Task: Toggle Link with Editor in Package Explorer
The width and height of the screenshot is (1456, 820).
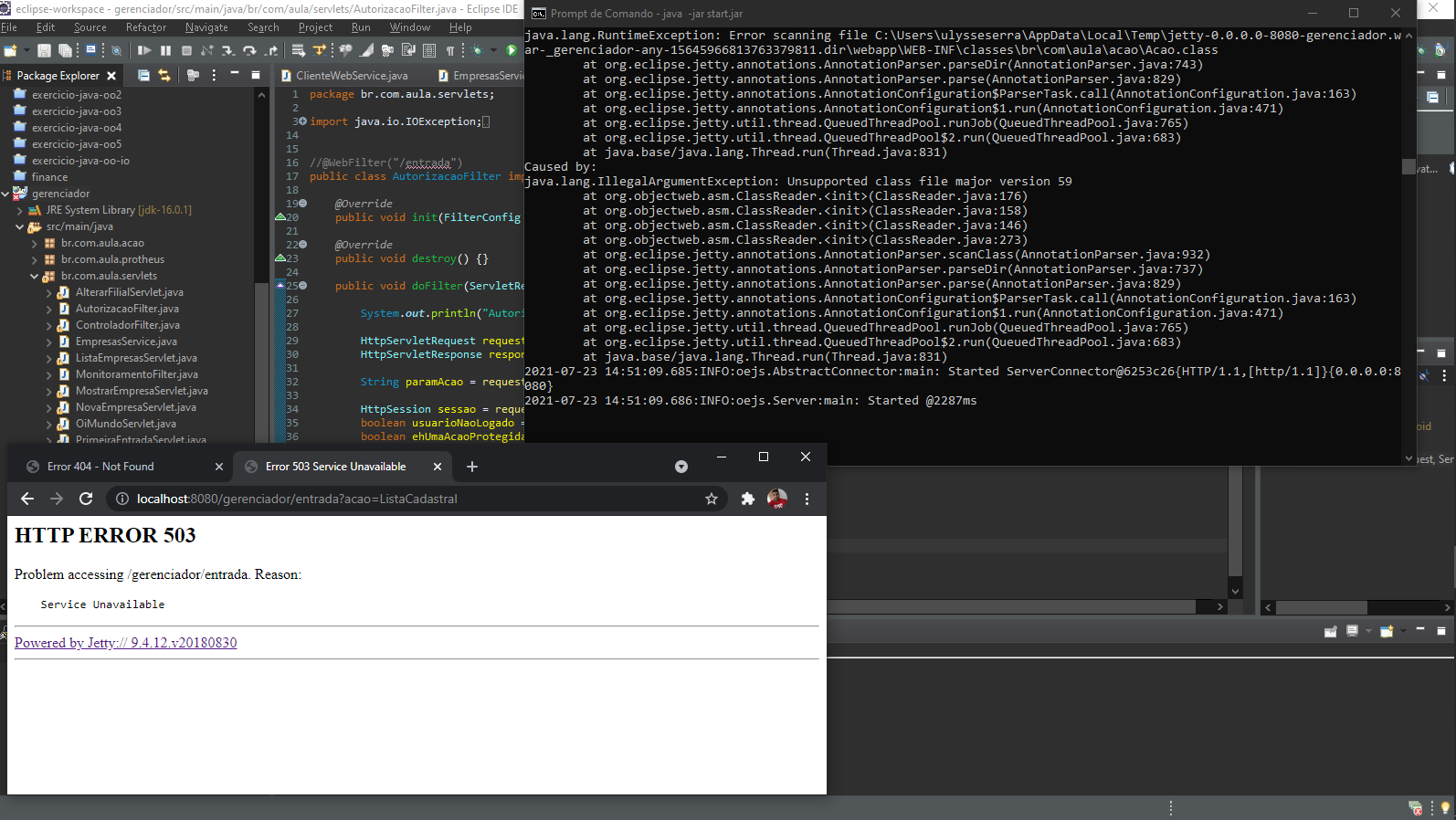Action: coord(164,75)
